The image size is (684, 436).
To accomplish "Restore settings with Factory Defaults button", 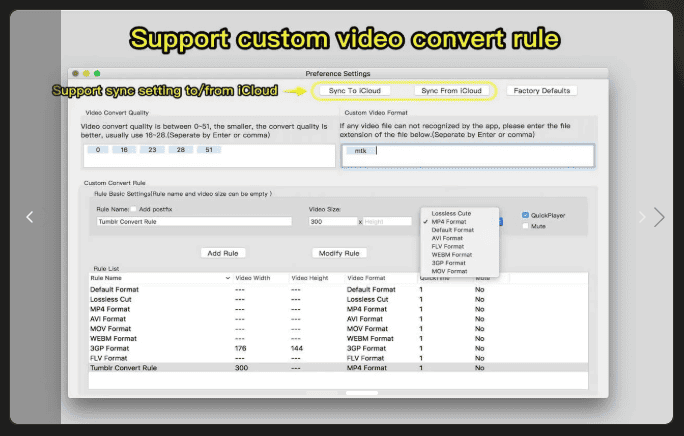I will (x=542, y=91).
